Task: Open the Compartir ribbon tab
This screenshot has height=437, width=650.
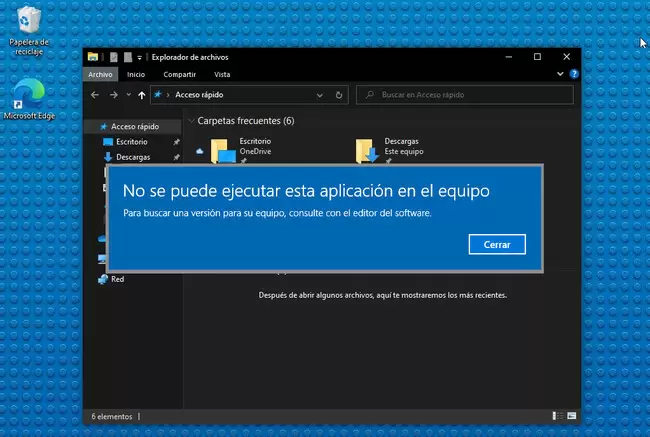Action: click(179, 75)
